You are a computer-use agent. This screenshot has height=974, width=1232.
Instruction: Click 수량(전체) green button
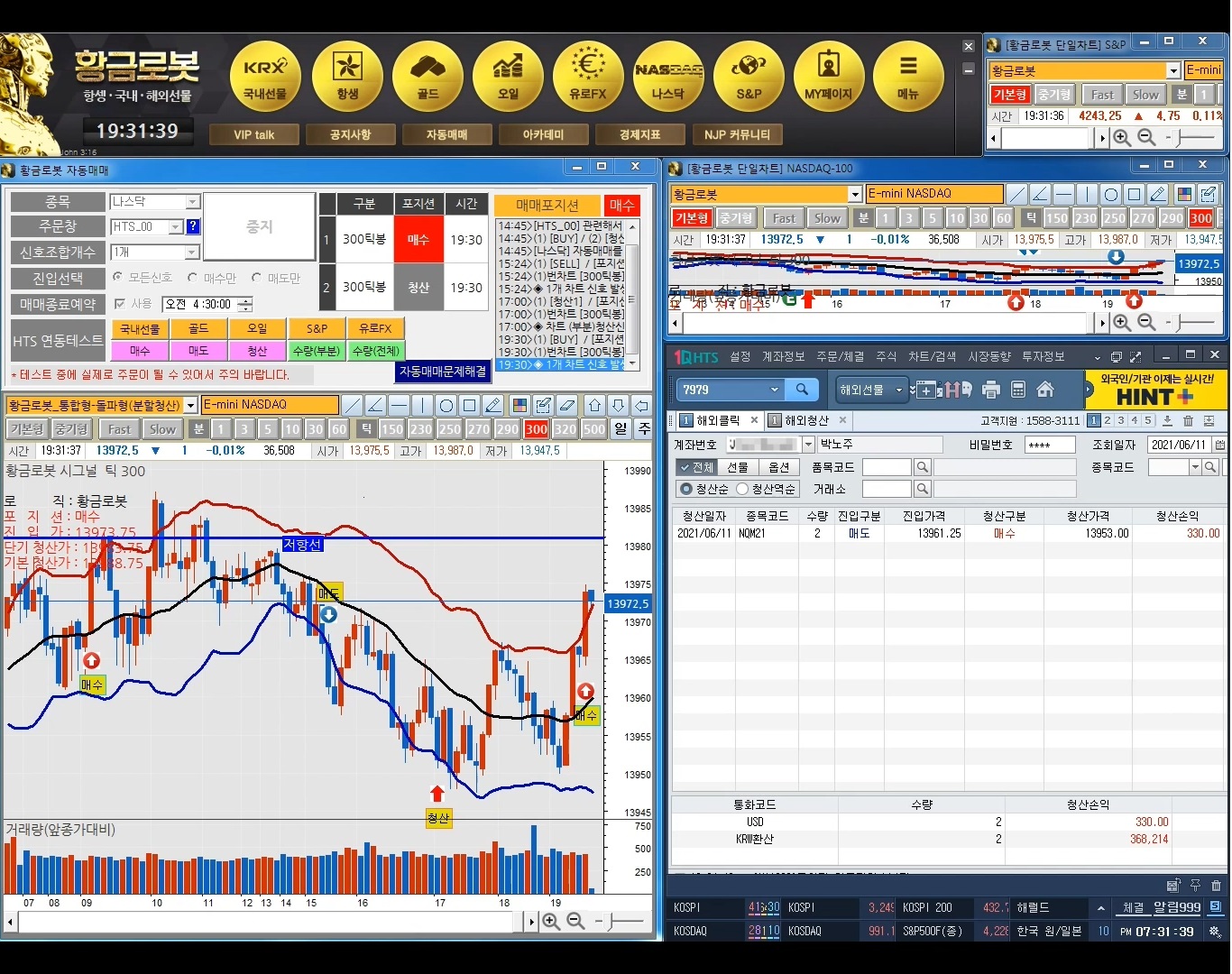pyautogui.click(x=376, y=351)
